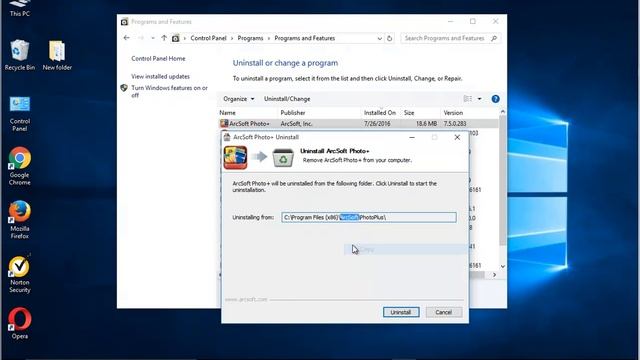This screenshot has height=360, width=640.
Task: Open view options dropdown arrow
Action: [480, 99]
